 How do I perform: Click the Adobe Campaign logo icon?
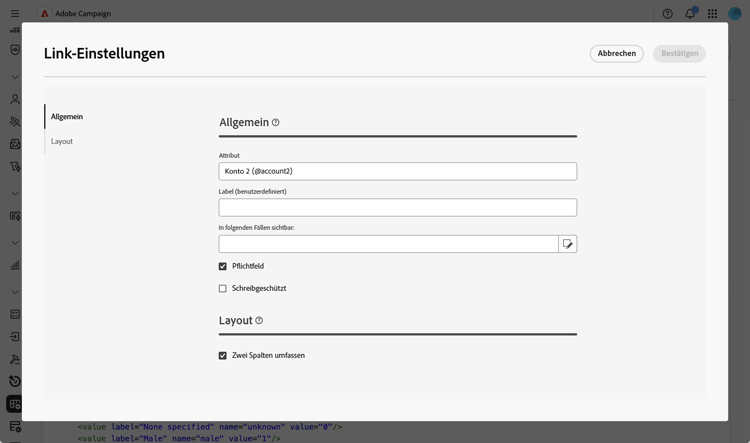[44, 13]
